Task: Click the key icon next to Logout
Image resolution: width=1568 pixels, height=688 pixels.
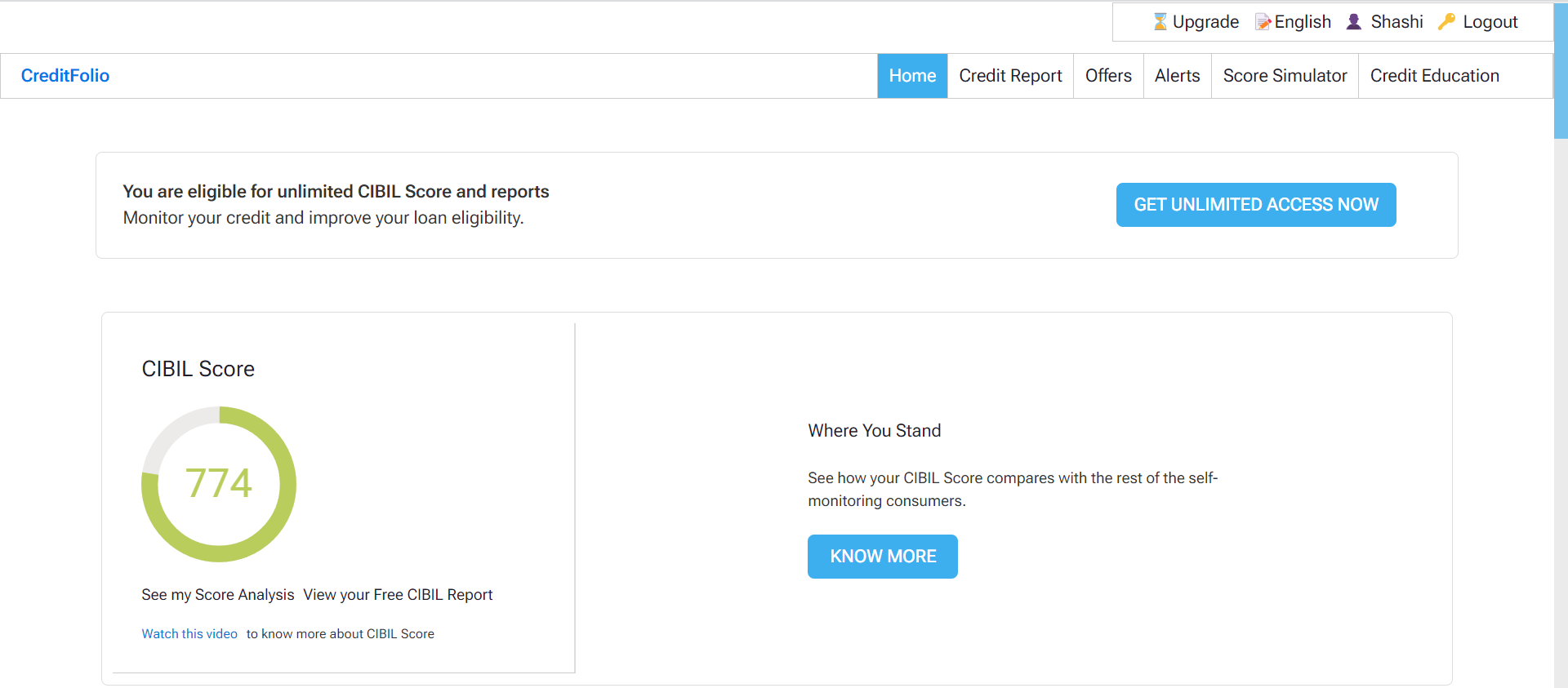Action: [1446, 22]
